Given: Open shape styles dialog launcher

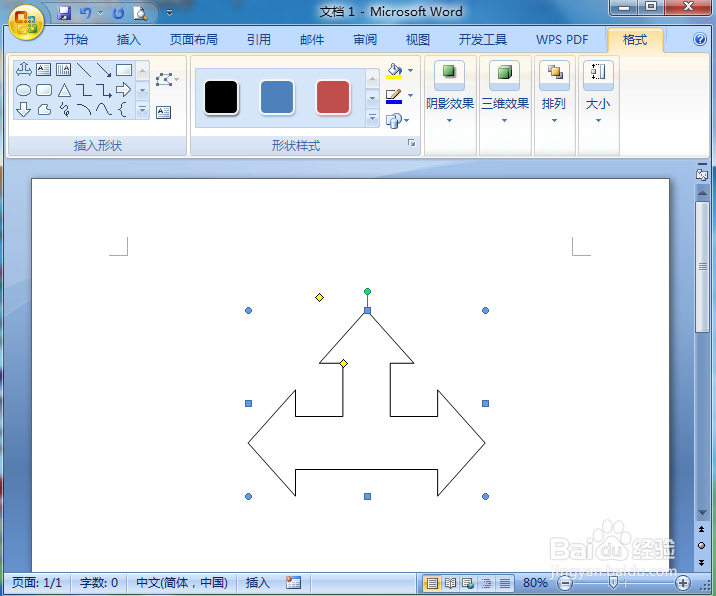Looking at the screenshot, I should point(411,143).
